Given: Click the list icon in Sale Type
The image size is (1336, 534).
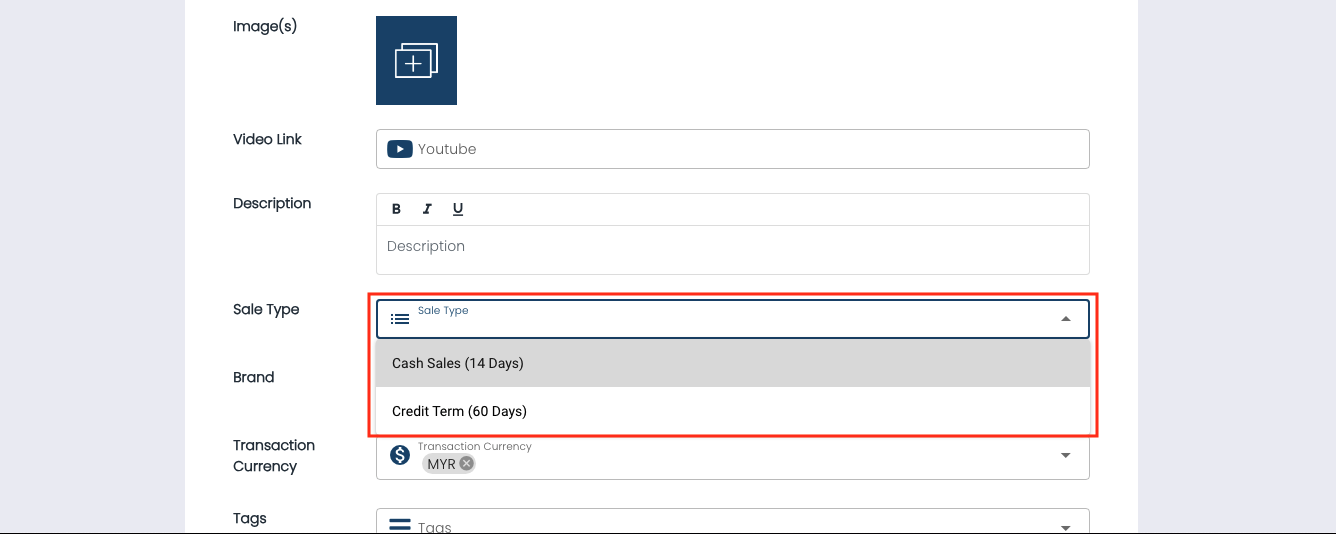Looking at the screenshot, I should coord(400,319).
